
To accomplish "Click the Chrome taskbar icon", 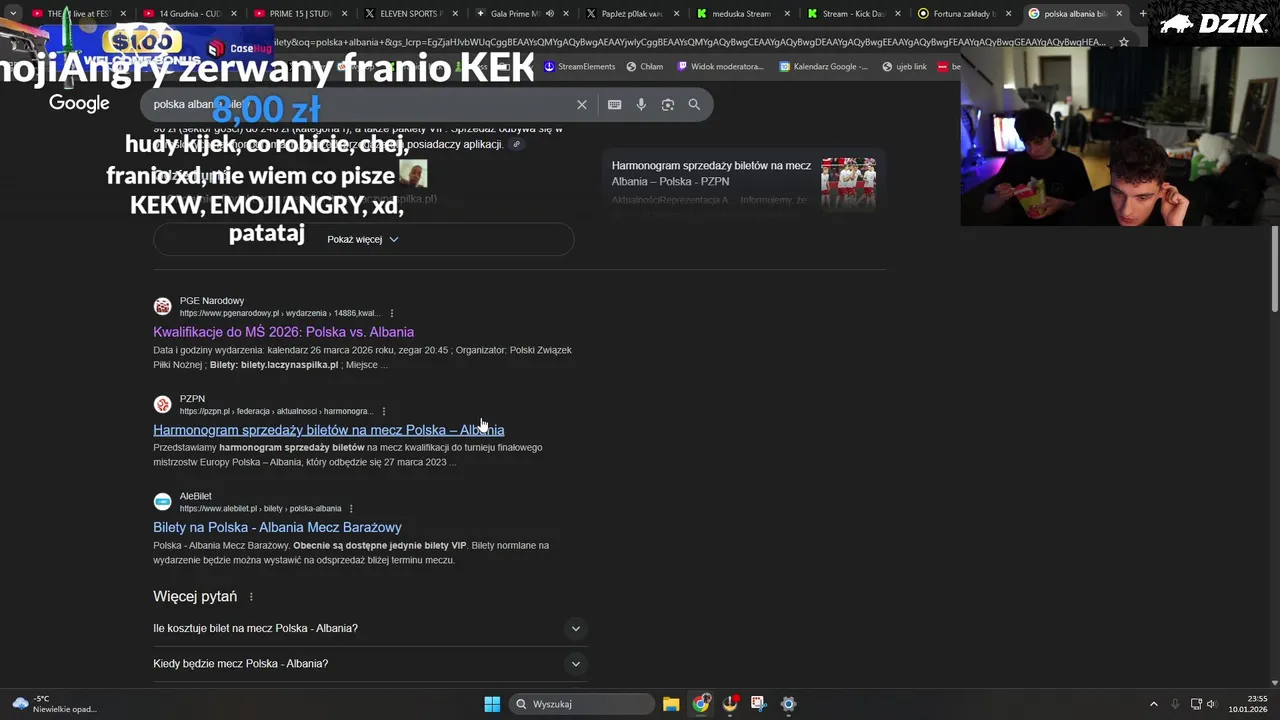I will tap(701, 704).
